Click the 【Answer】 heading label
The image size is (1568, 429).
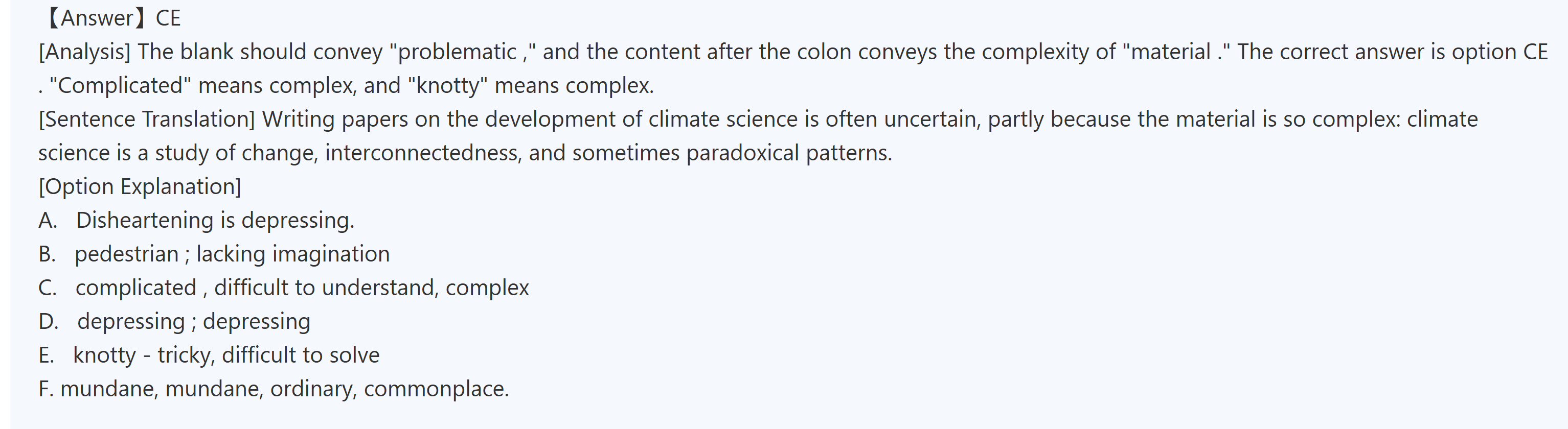click(96, 18)
